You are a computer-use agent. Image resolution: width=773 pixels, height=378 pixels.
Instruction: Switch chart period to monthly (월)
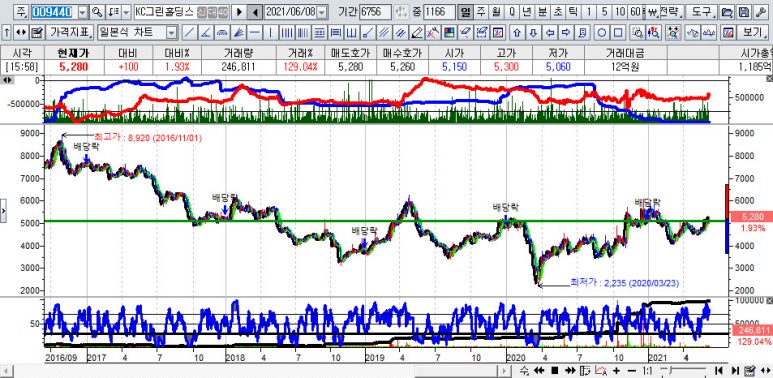[x=495, y=11]
